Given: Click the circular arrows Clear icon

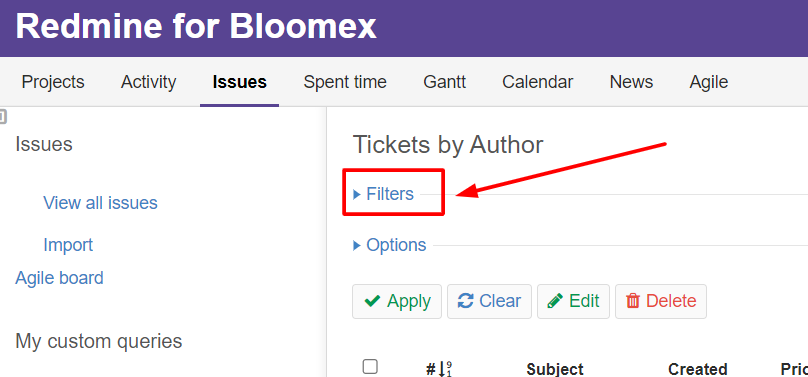Looking at the screenshot, I should pos(465,301).
